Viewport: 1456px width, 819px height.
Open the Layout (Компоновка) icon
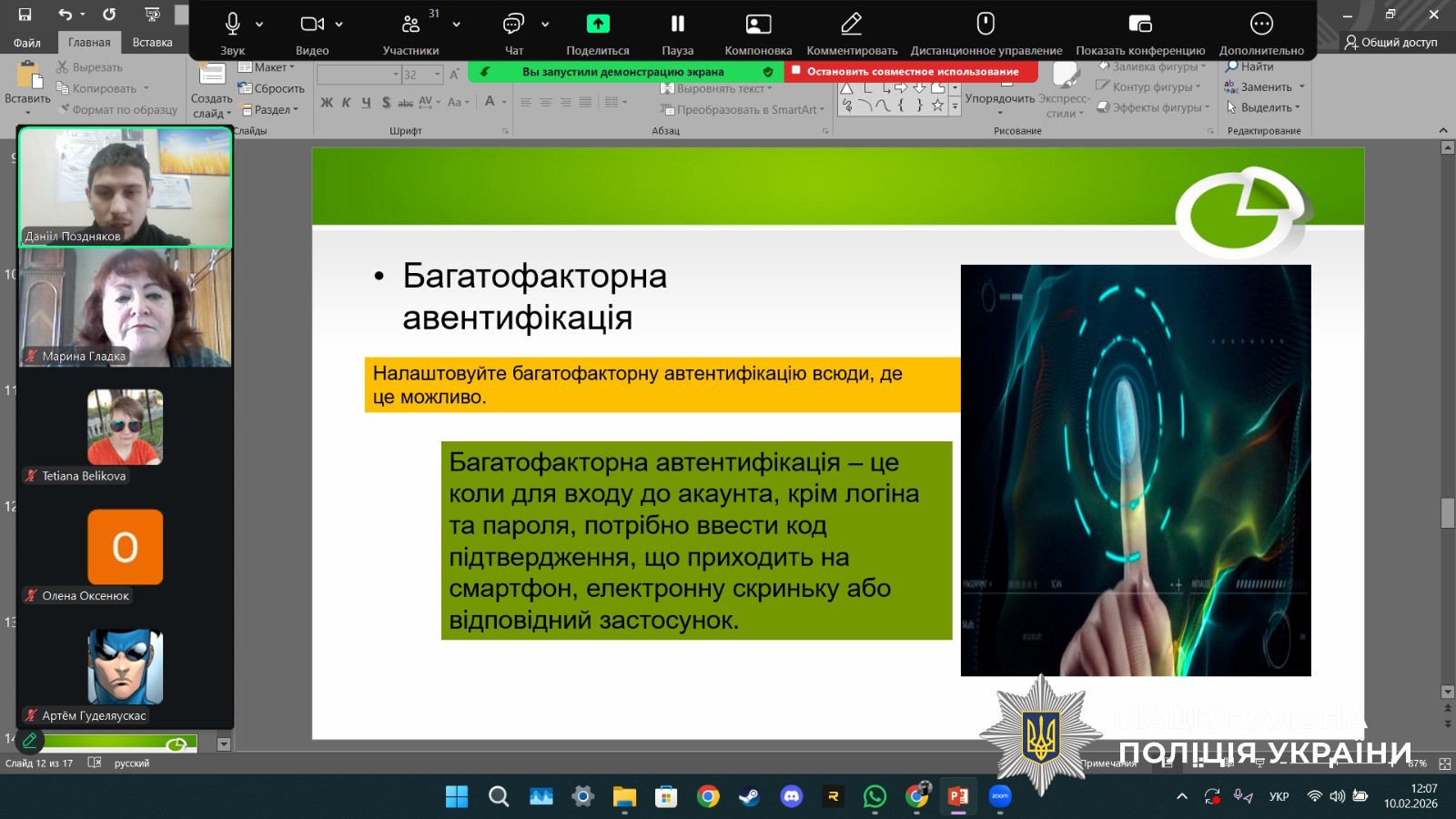click(758, 25)
